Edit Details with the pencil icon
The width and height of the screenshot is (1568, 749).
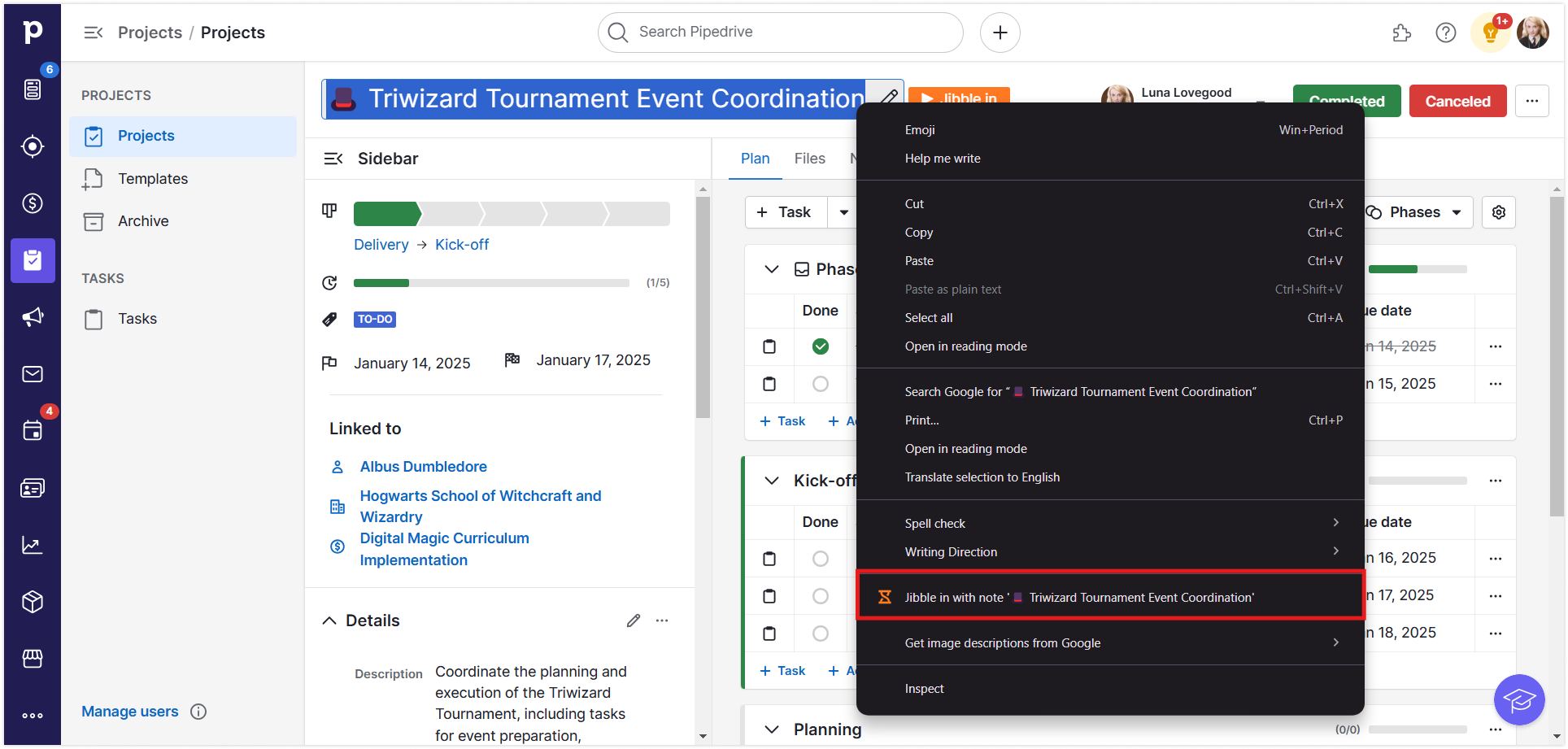pos(634,621)
